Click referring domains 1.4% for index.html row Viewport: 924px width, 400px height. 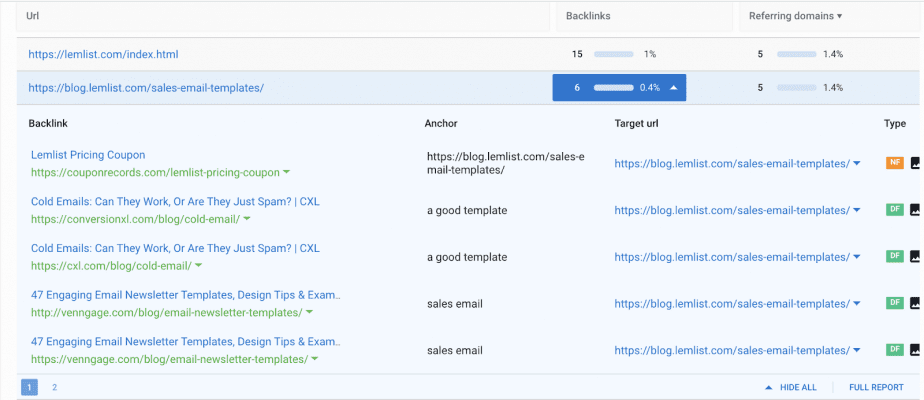(833, 54)
